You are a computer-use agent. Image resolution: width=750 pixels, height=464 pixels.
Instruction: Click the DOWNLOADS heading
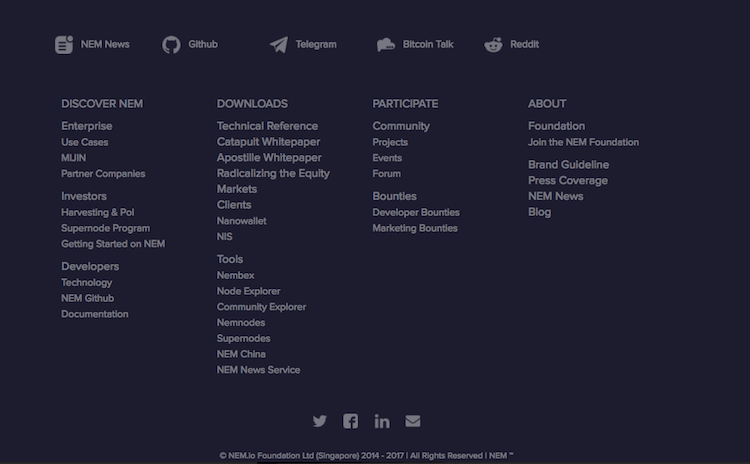tap(252, 104)
